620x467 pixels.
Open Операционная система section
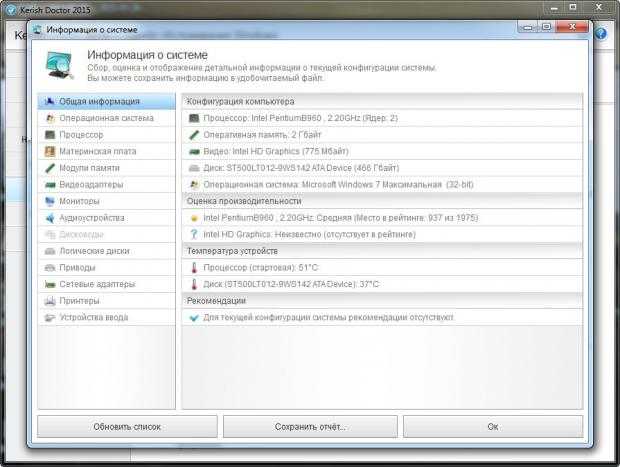point(106,118)
